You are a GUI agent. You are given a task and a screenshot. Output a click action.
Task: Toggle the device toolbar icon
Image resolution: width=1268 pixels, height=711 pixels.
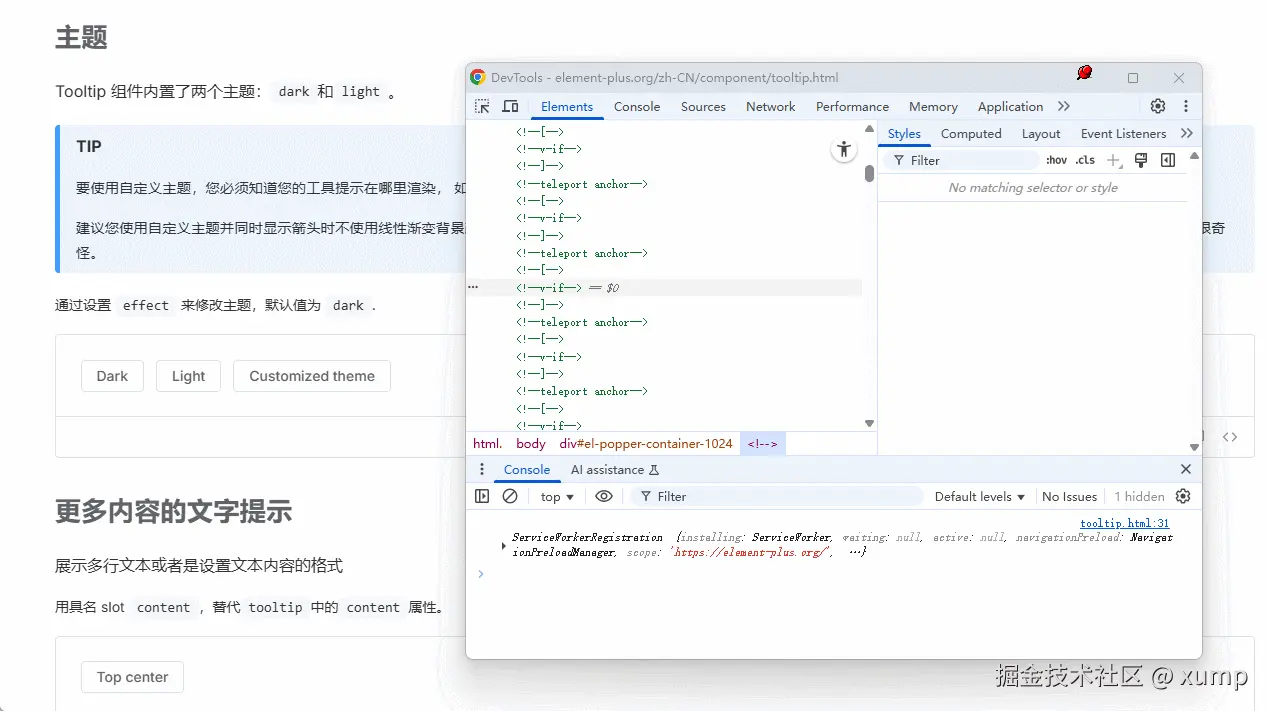tap(510, 107)
